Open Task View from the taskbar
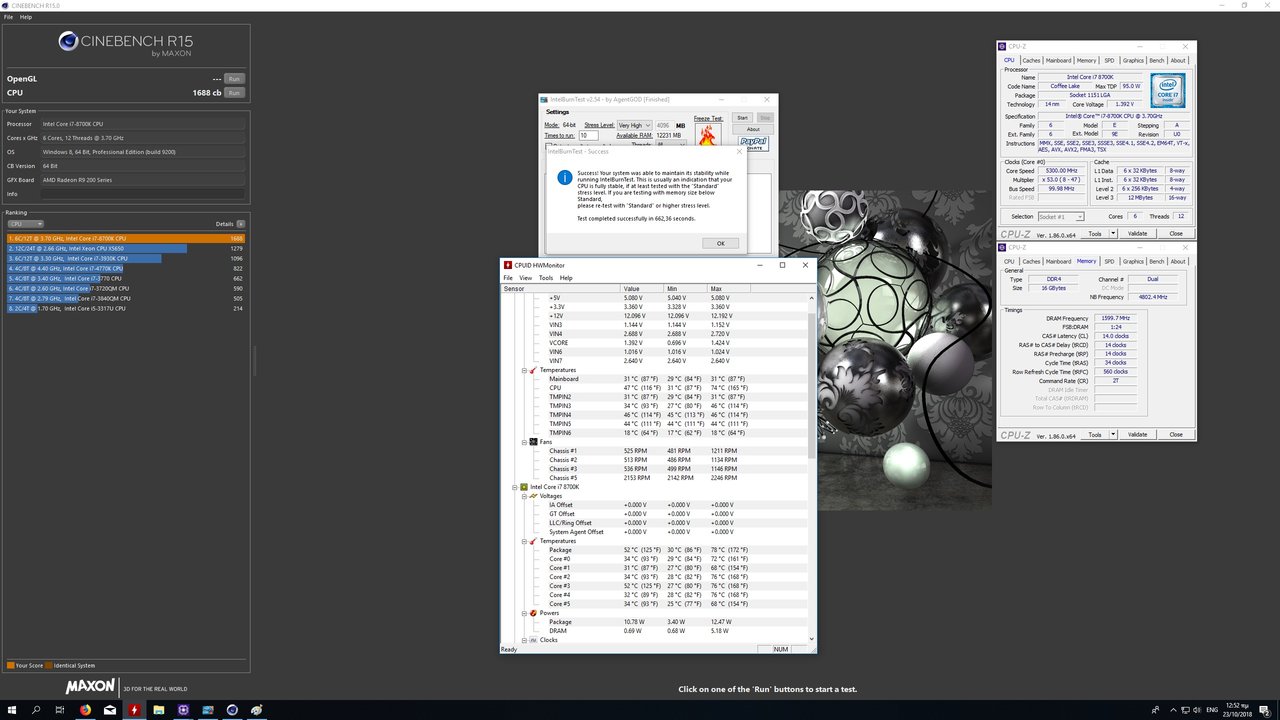This screenshot has height=720, width=1280. (61, 710)
